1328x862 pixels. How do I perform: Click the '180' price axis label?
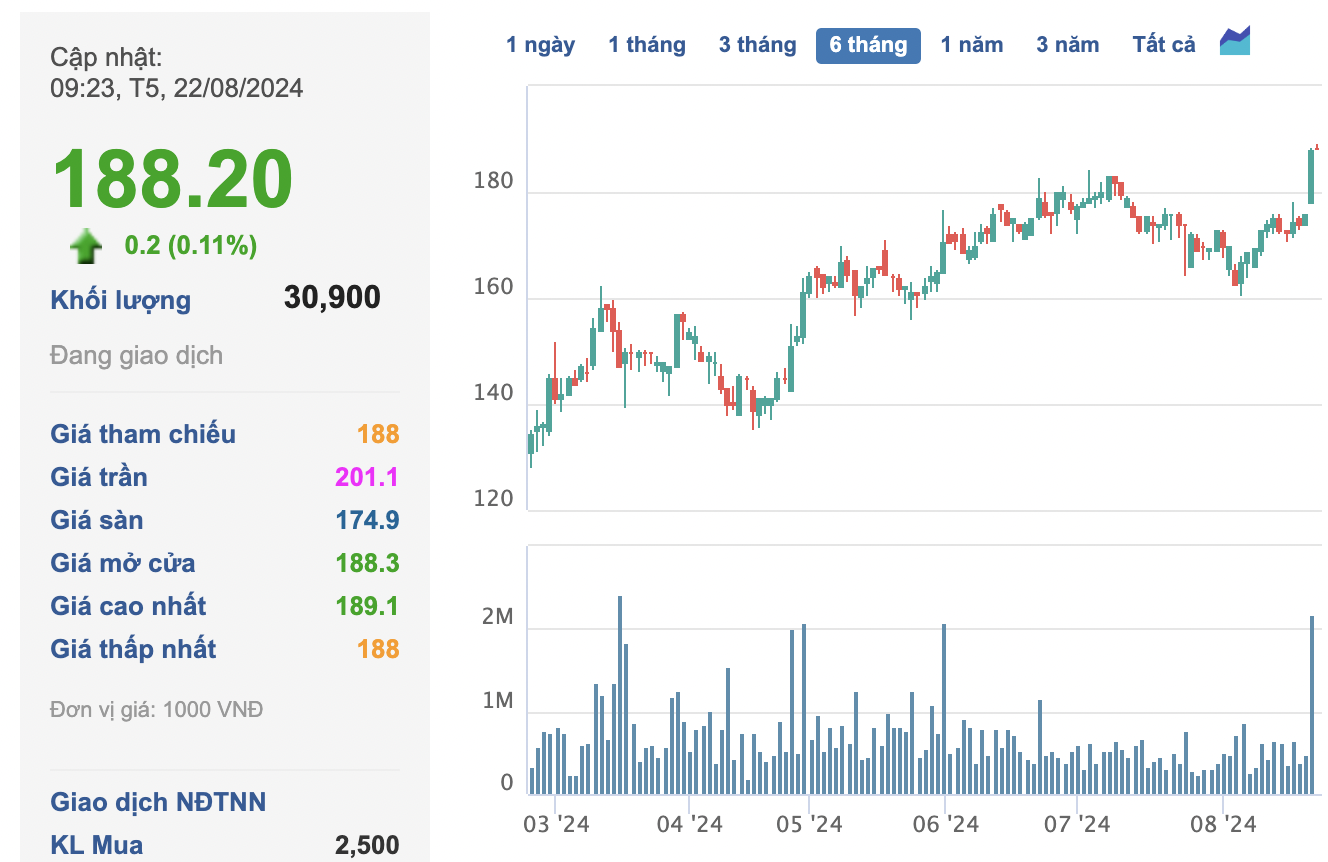pyautogui.click(x=494, y=182)
